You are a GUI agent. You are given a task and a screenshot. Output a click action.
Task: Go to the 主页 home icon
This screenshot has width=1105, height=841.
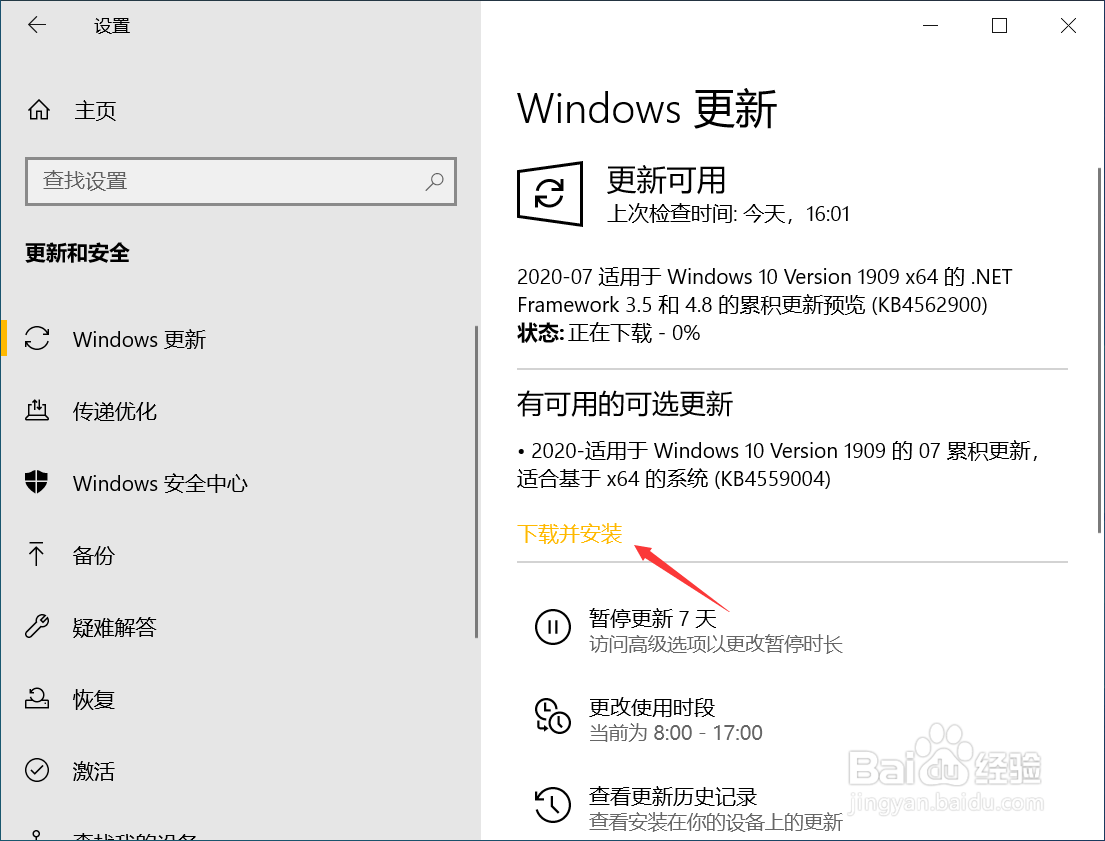coord(39,110)
